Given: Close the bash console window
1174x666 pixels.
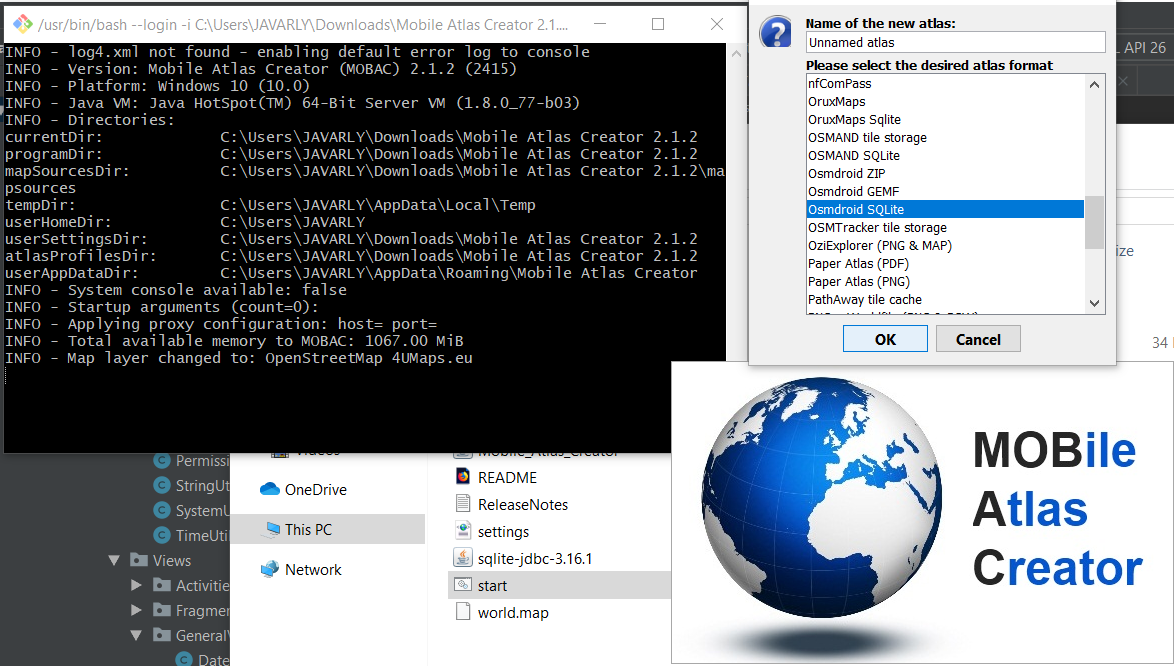Looking at the screenshot, I should [x=717, y=24].
